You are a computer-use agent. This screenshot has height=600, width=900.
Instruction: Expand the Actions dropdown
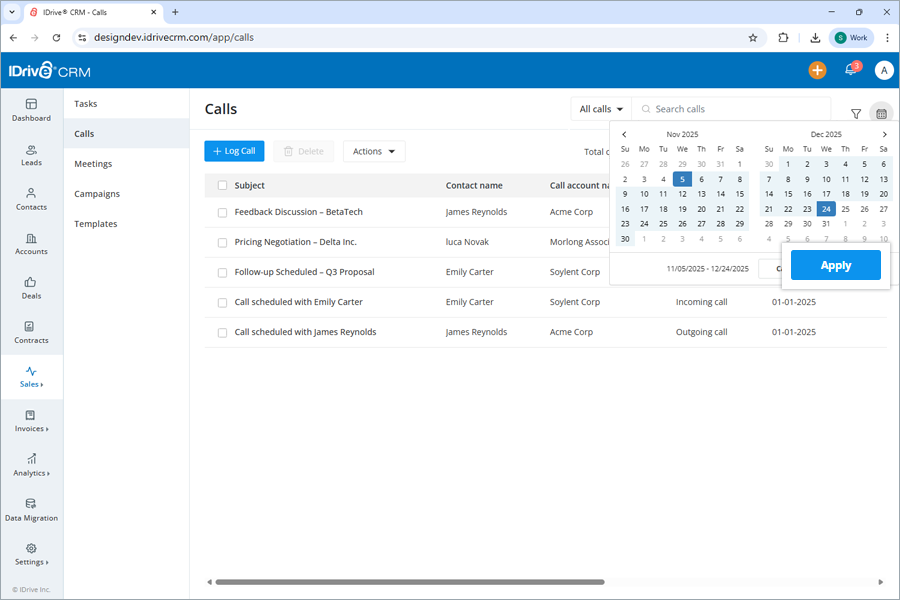click(373, 151)
